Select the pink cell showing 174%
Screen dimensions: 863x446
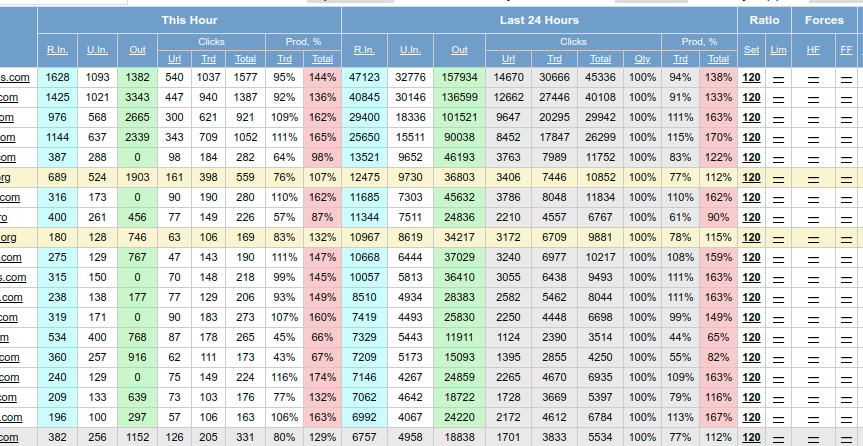click(322, 377)
